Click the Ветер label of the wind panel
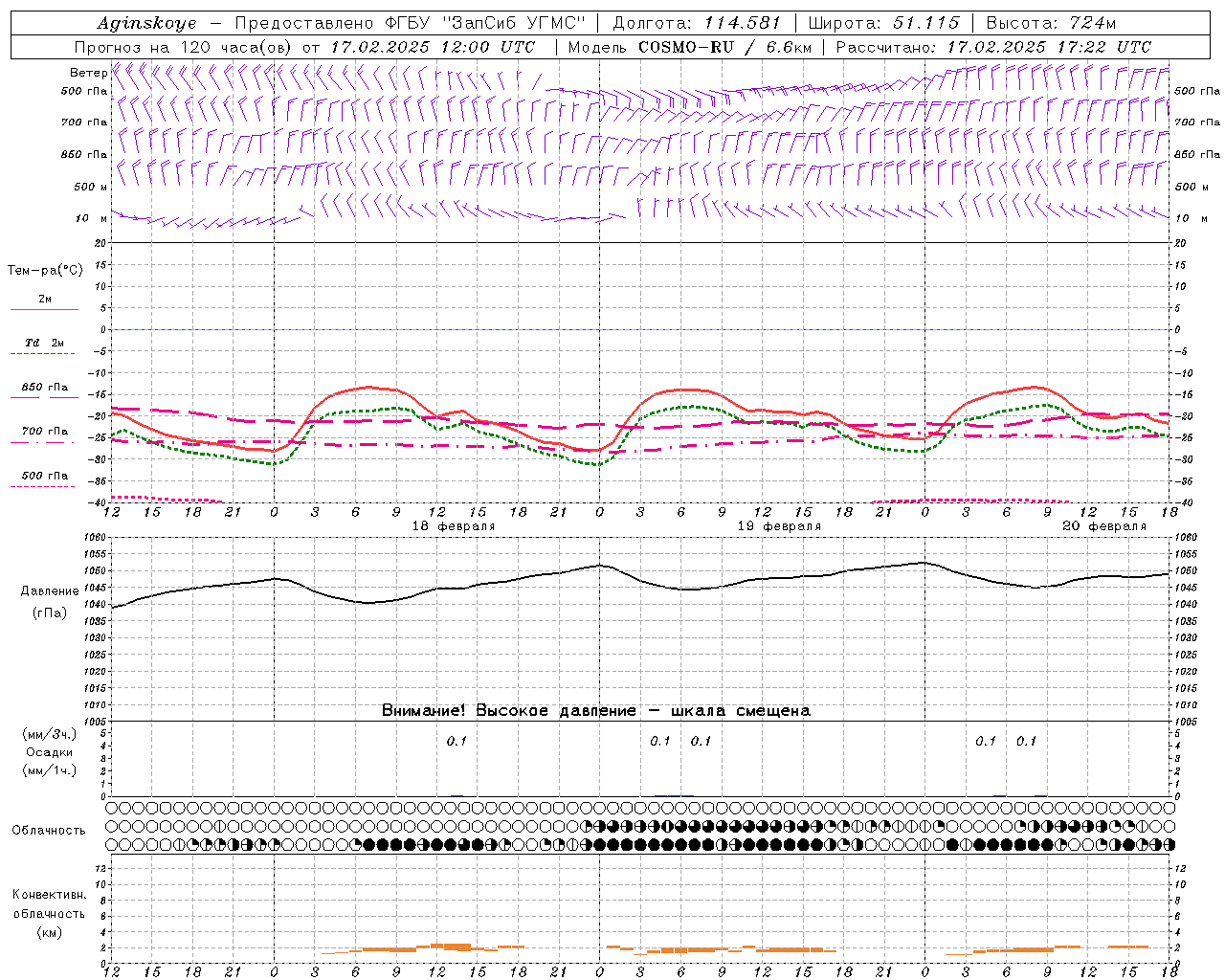The width and height of the screenshot is (1225, 980). click(x=89, y=73)
